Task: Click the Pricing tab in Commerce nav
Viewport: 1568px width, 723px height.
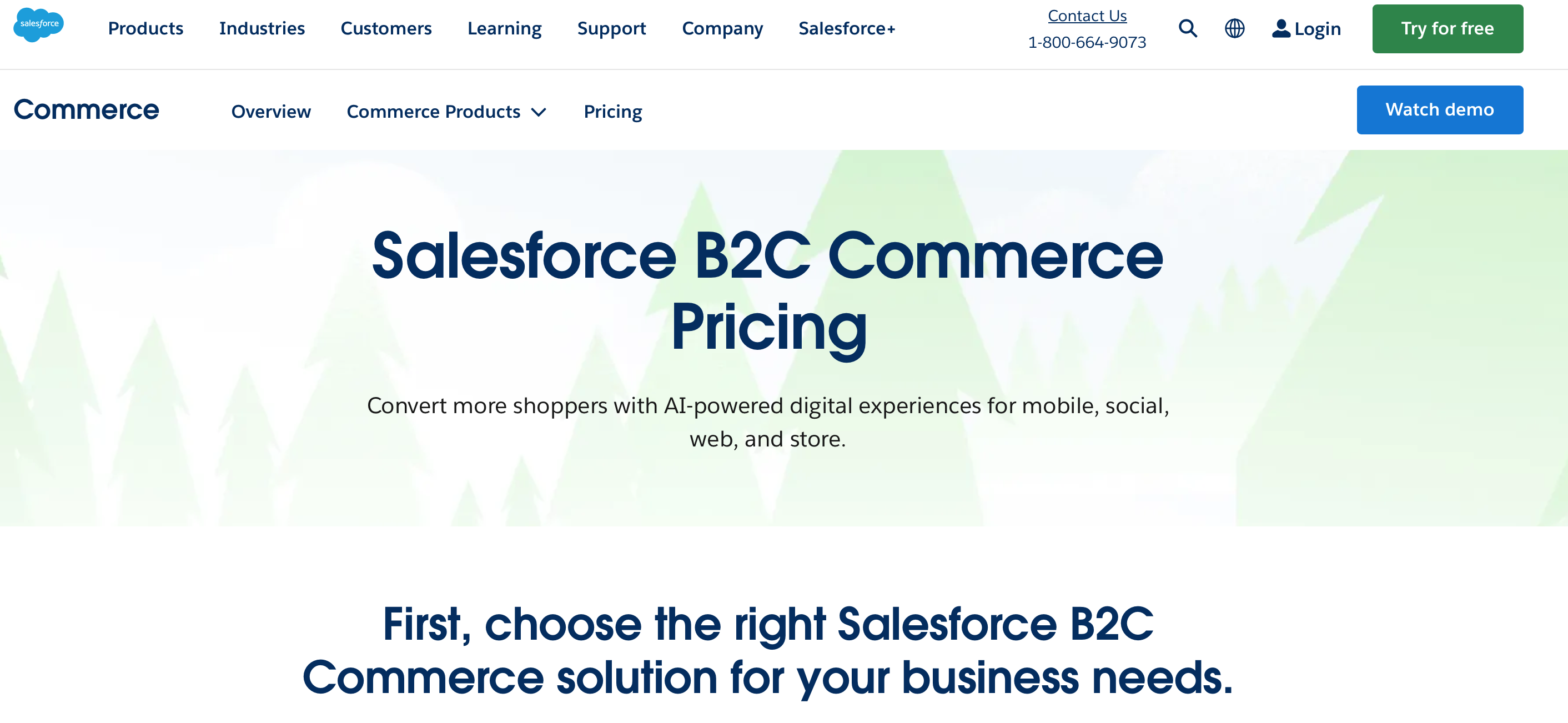Action: pos(613,111)
